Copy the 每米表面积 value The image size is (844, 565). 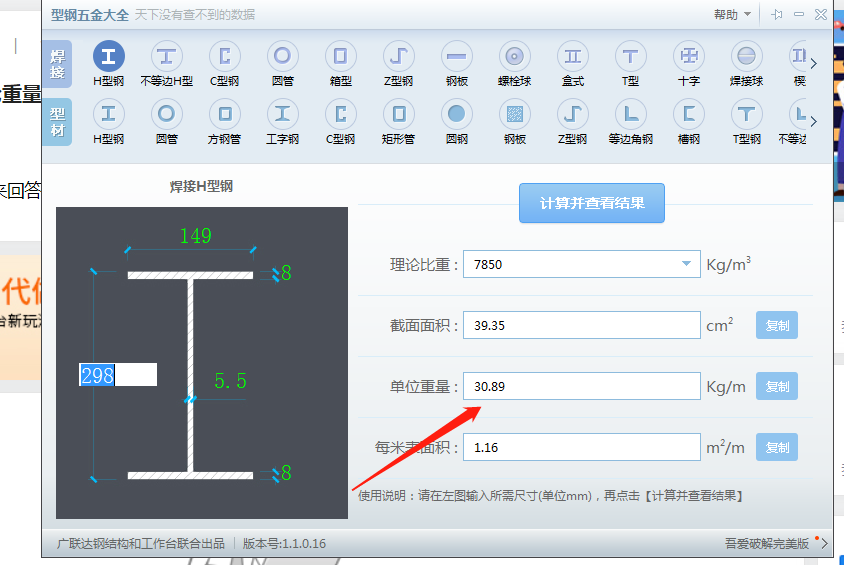tap(777, 447)
